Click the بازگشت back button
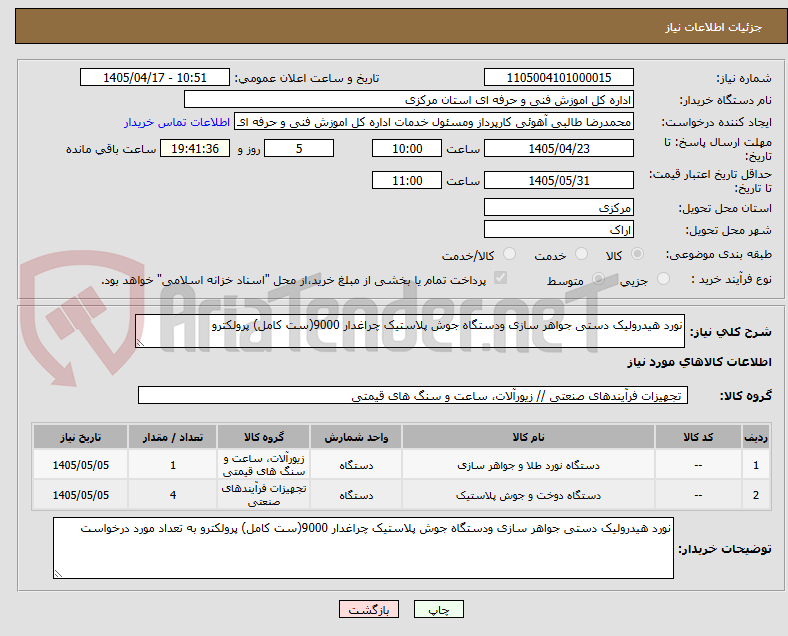 pos(369,609)
